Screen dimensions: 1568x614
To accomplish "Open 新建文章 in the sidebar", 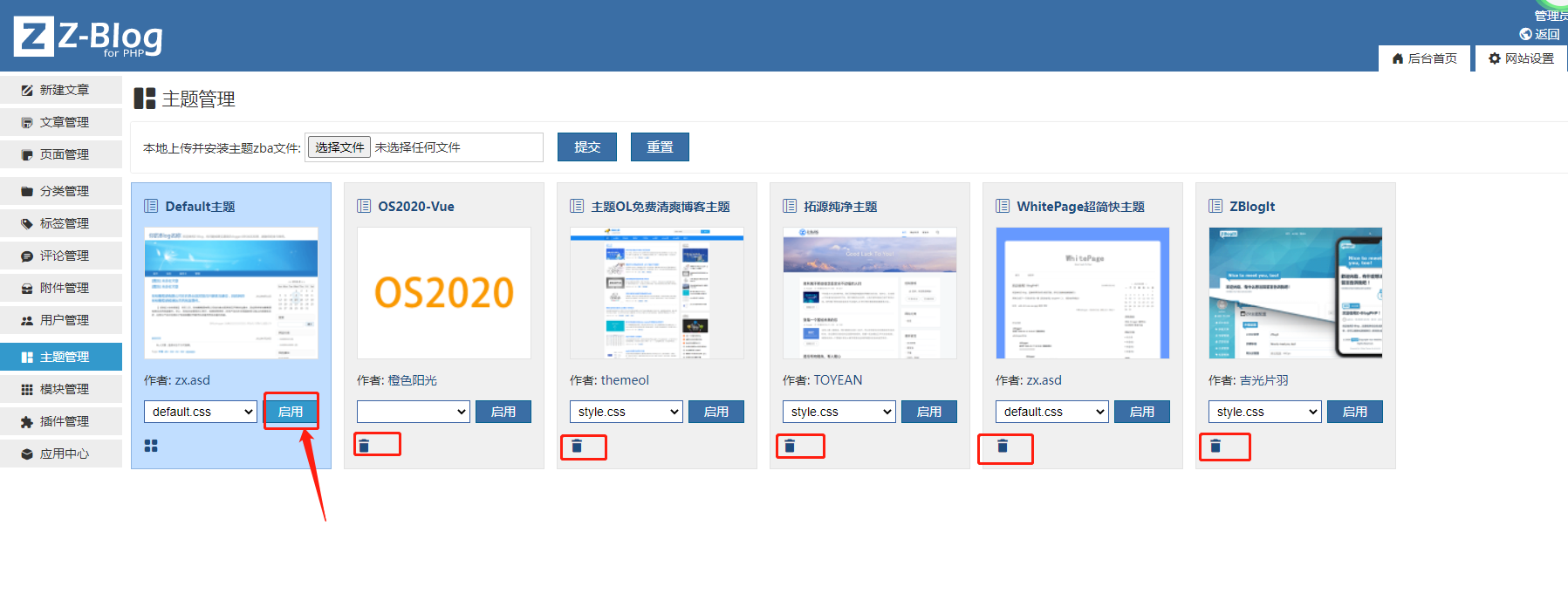I will (x=61, y=90).
